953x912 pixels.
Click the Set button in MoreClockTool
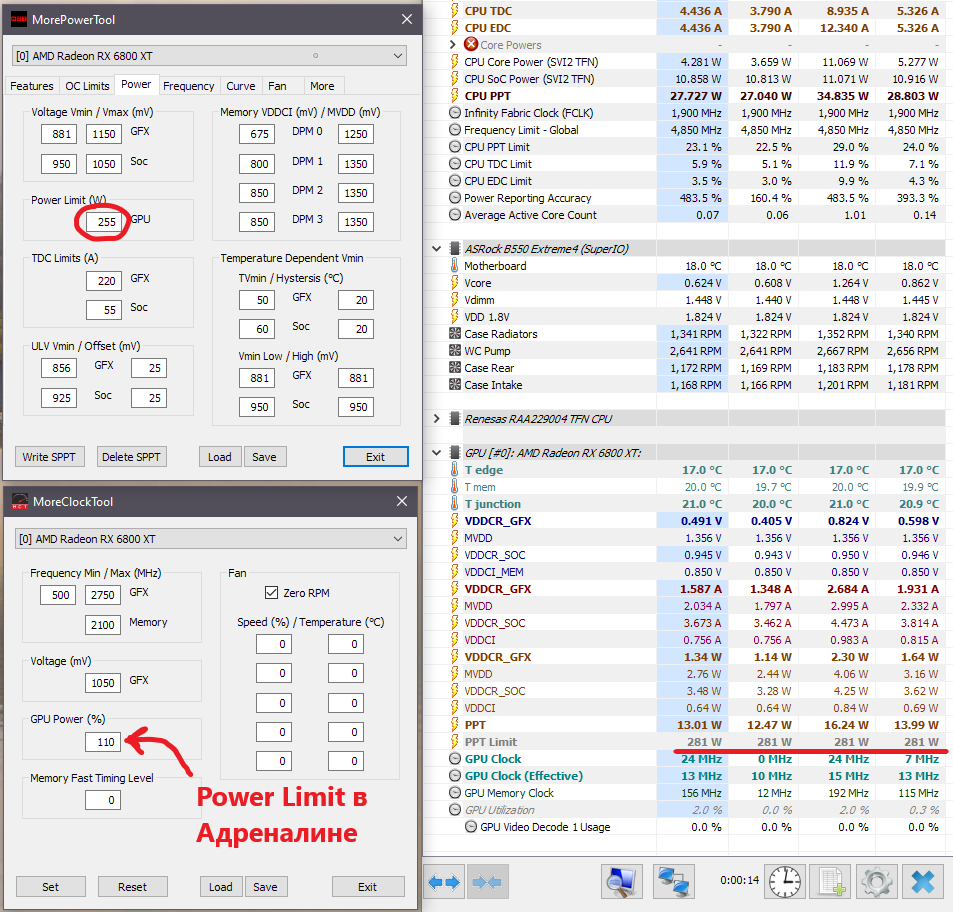click(50, 886)
